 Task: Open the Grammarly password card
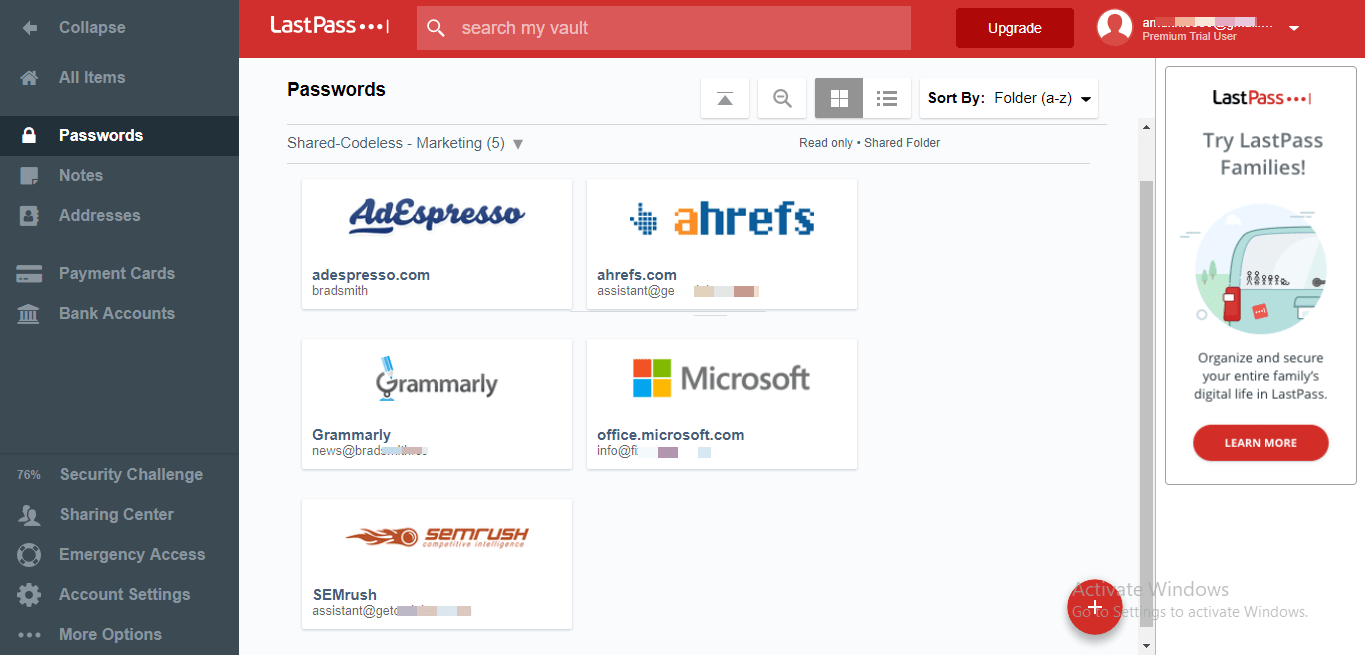[x=437, y=404]
